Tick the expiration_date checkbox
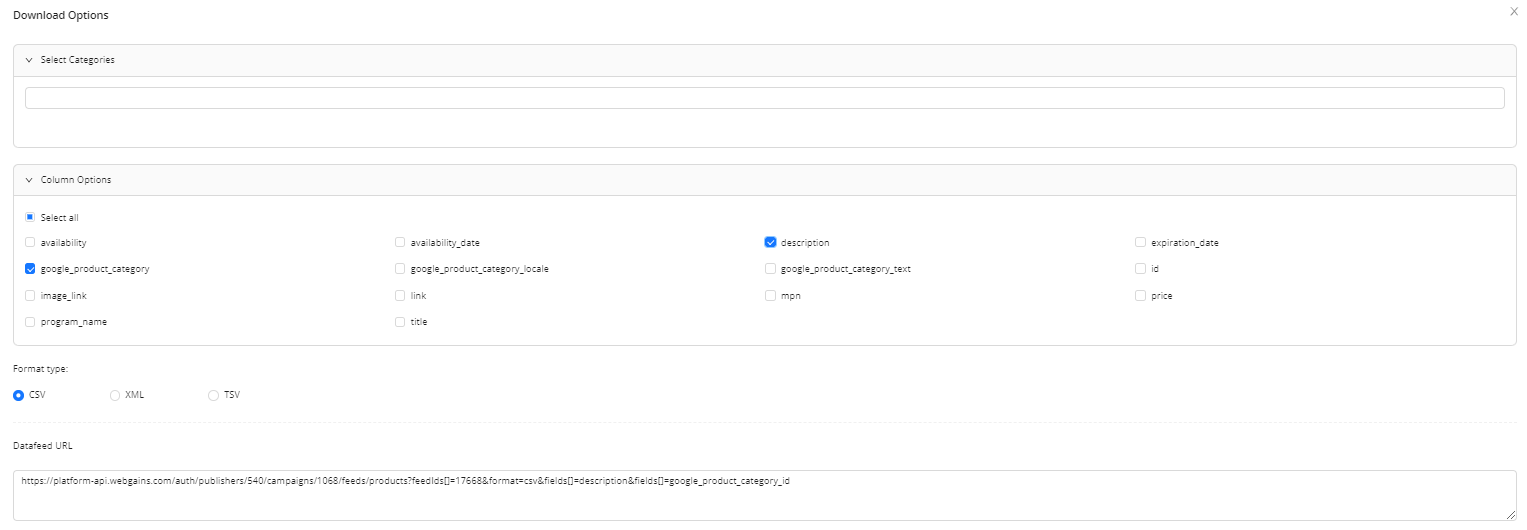 tap(1140, 243)
